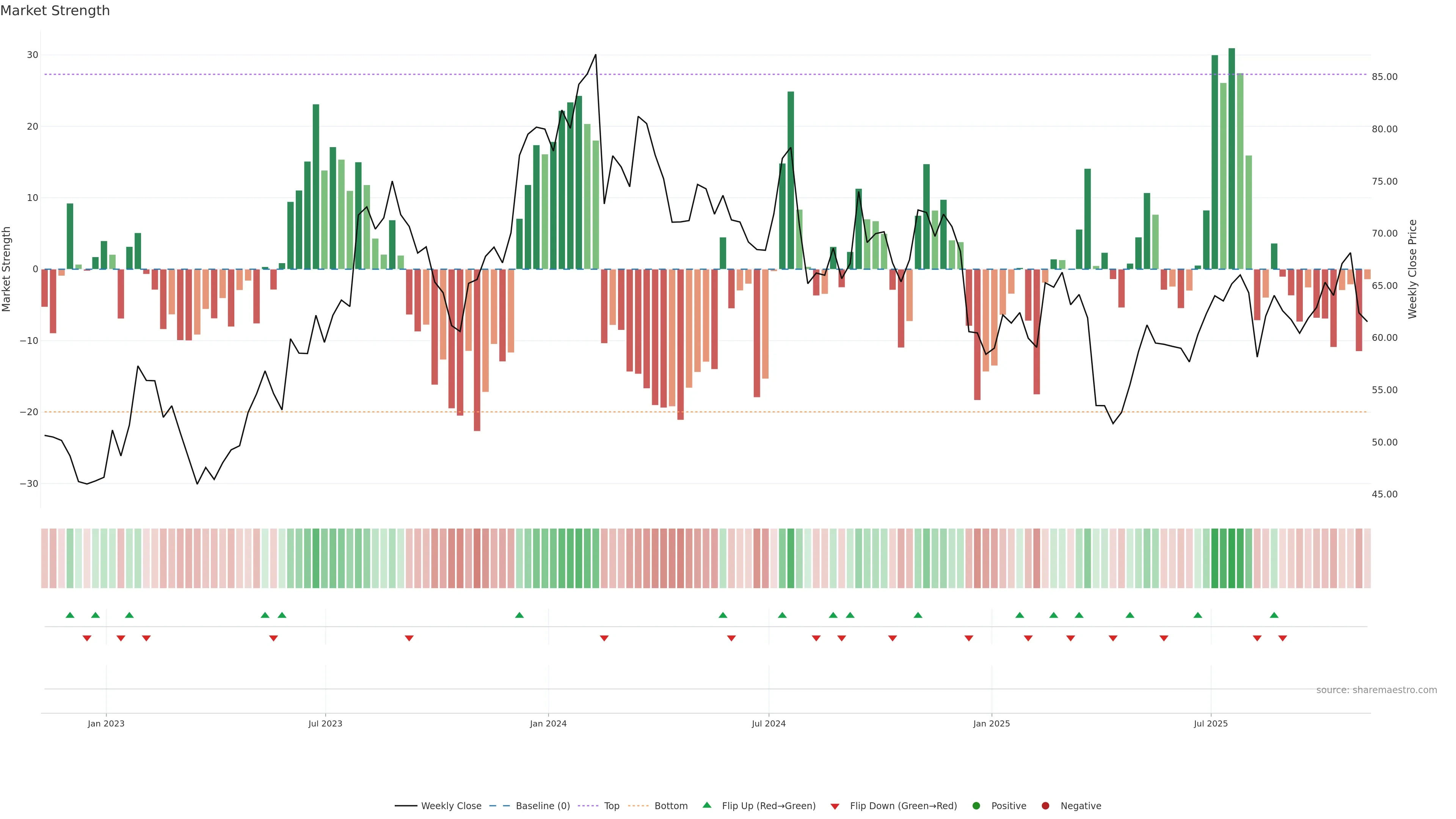Select the Jul 2025 x-axis label
This screenshot has height=819, width=1456.
click(x=1210, y=723)
